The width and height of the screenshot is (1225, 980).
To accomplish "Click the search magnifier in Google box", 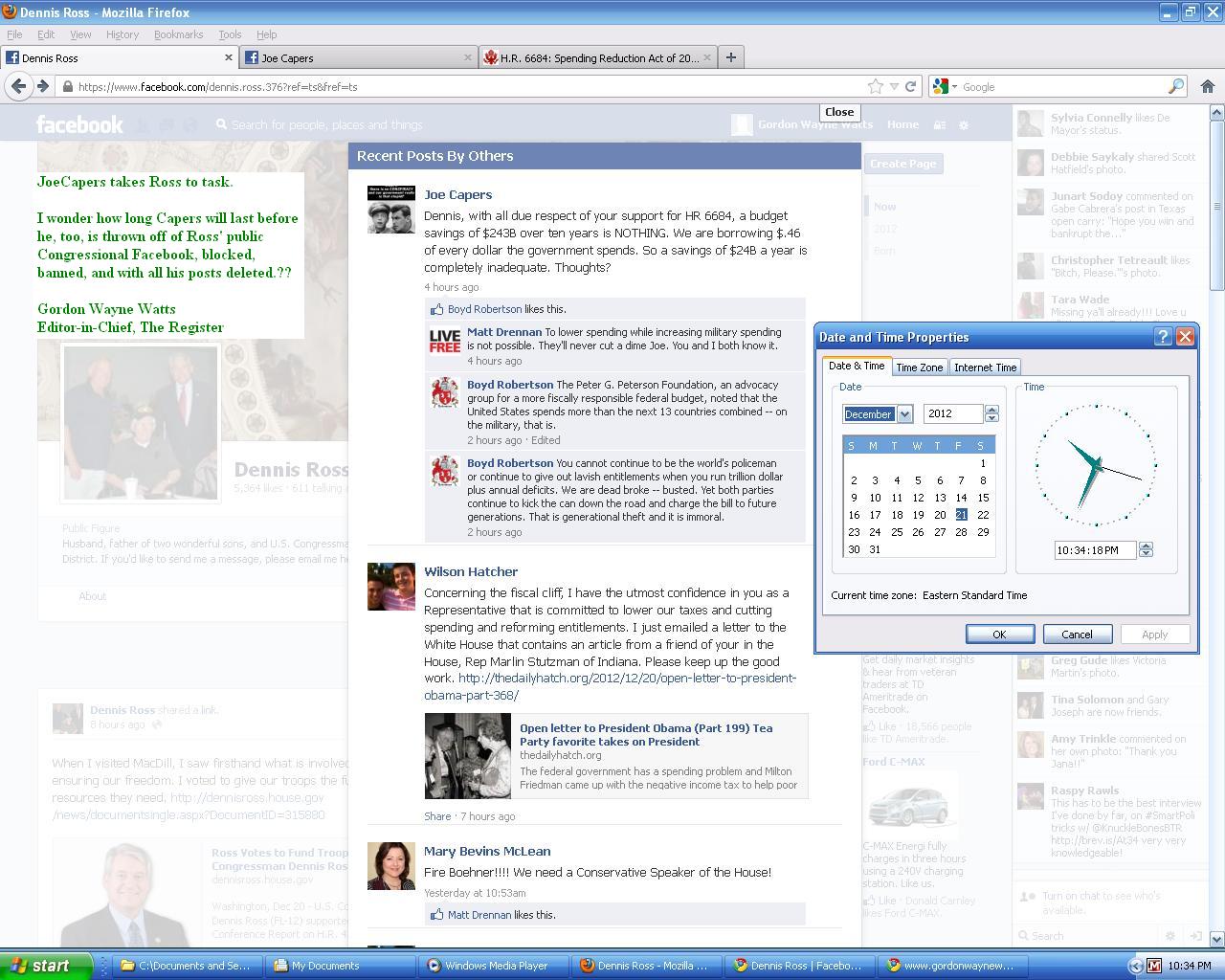I will point(1176,86).
